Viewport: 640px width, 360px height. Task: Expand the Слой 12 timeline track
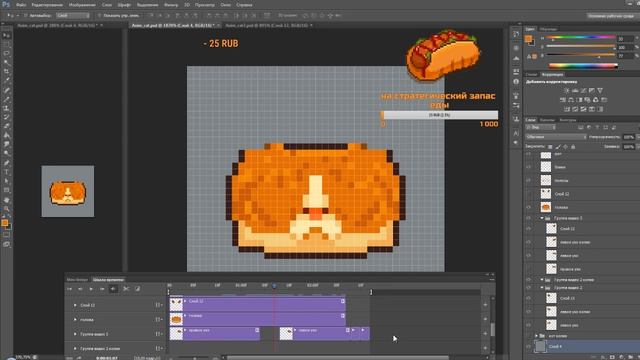(75, 305)
